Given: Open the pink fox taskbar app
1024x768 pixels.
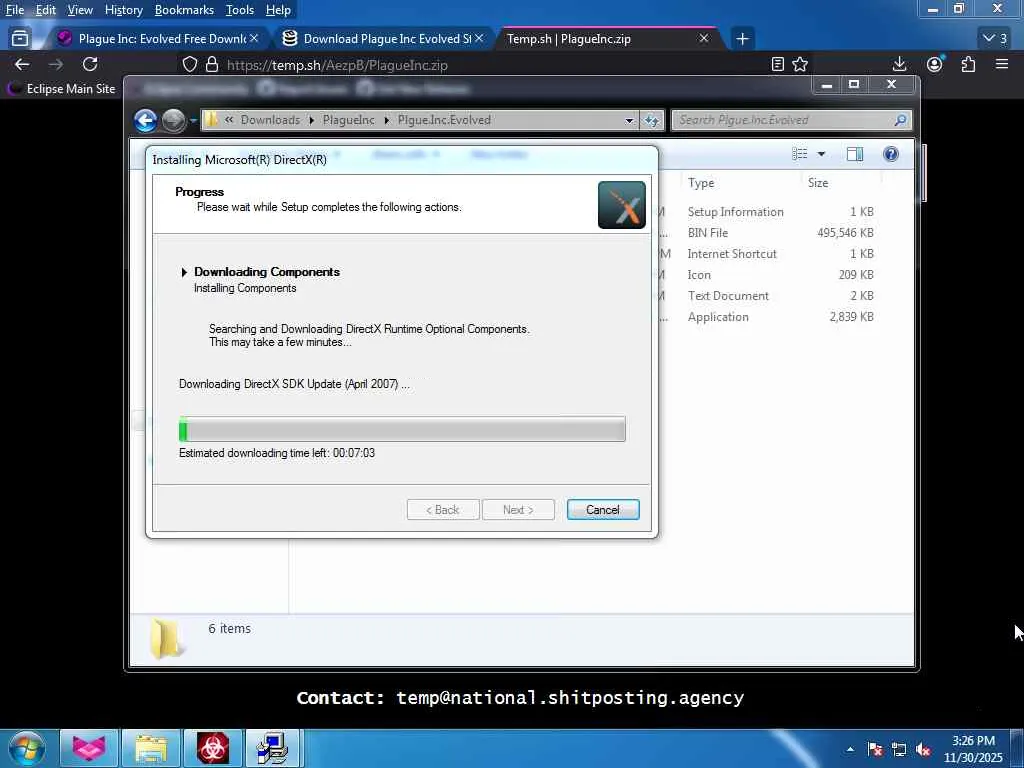Looking at the screenshot, I should point(89,748).
